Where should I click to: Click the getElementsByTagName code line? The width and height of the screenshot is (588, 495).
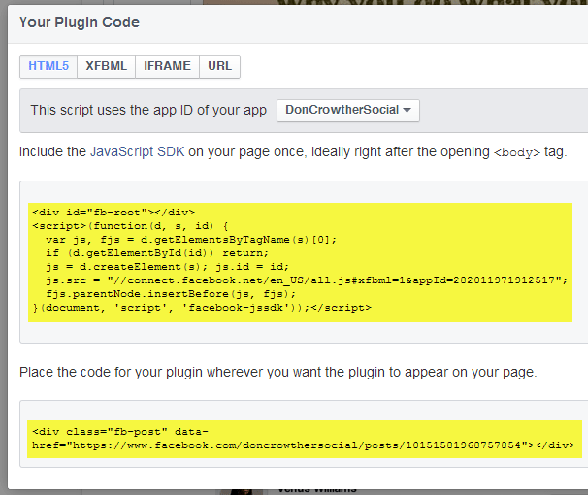coord(191,240)
